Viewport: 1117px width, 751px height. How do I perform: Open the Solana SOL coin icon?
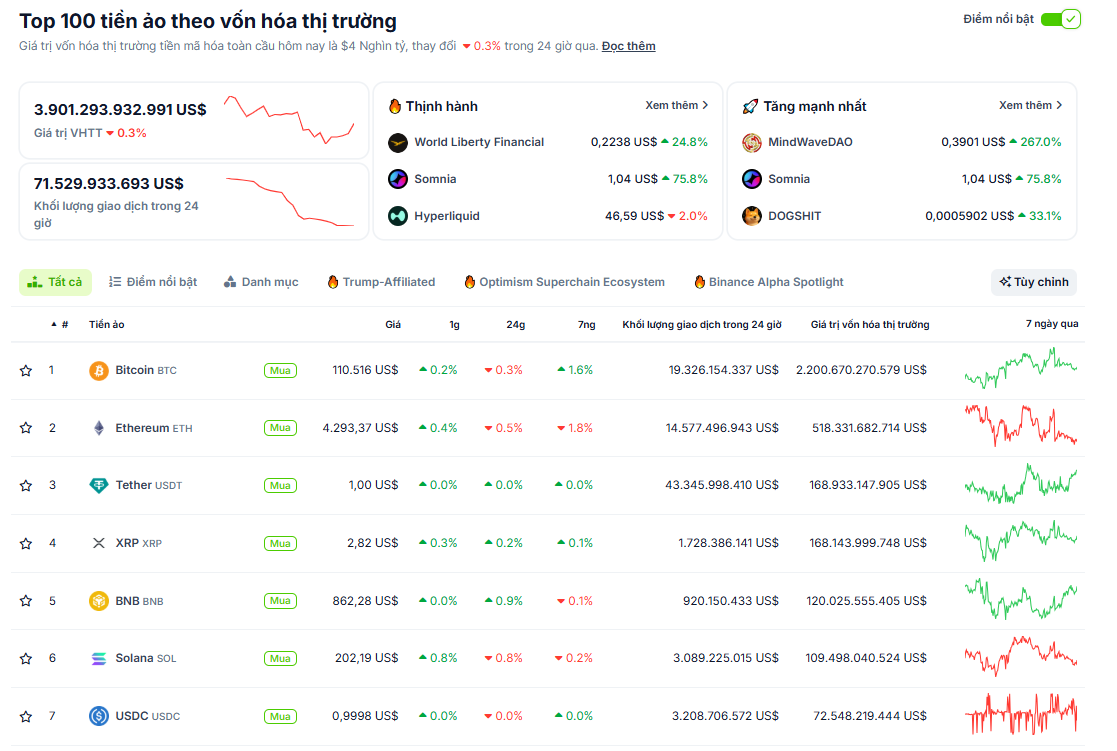99,658
